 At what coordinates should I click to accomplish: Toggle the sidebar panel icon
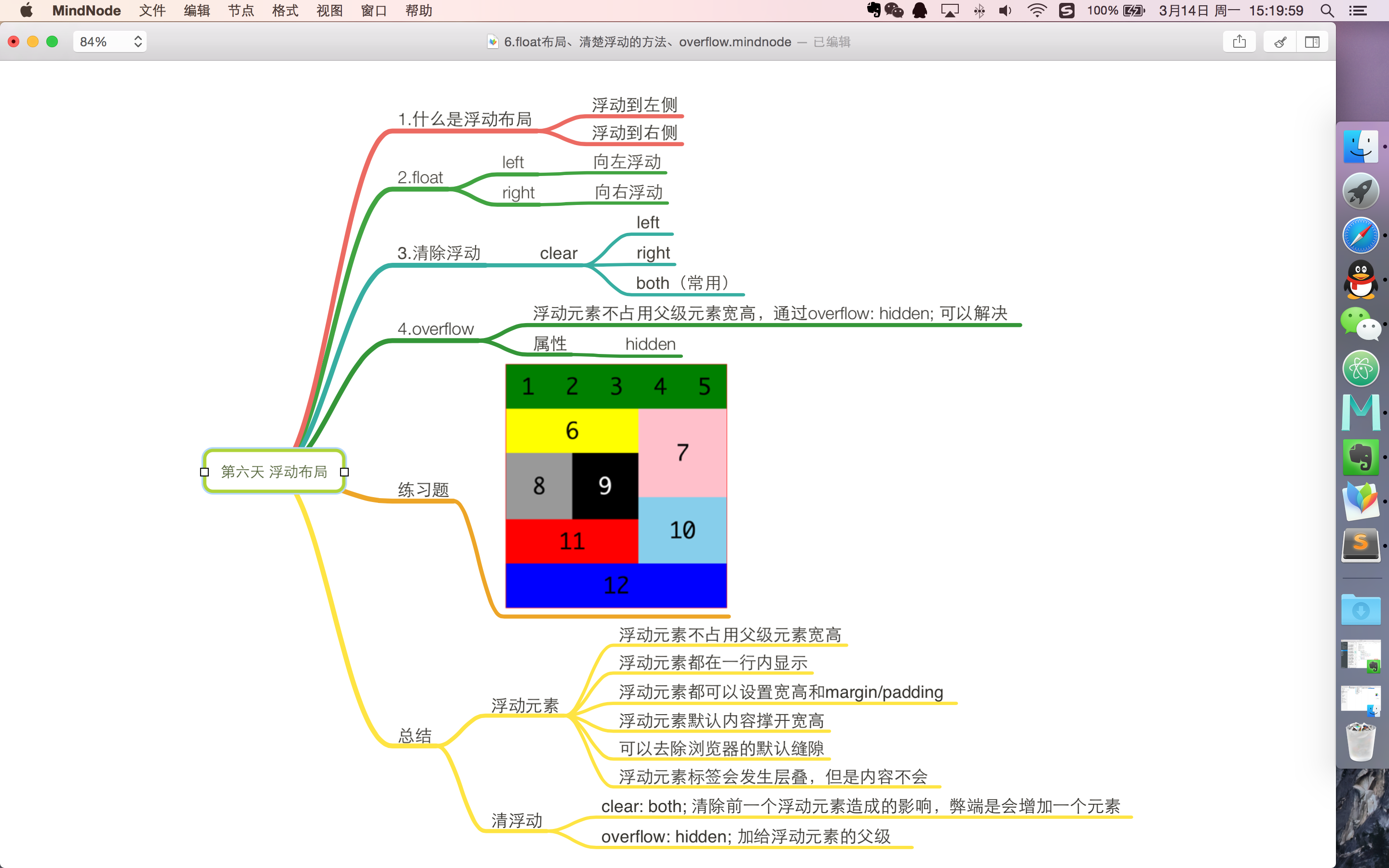pos(1312,42)
